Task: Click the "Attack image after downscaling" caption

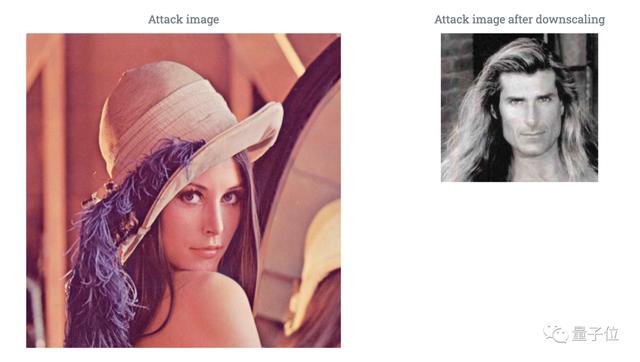Action: click(519, 19)
